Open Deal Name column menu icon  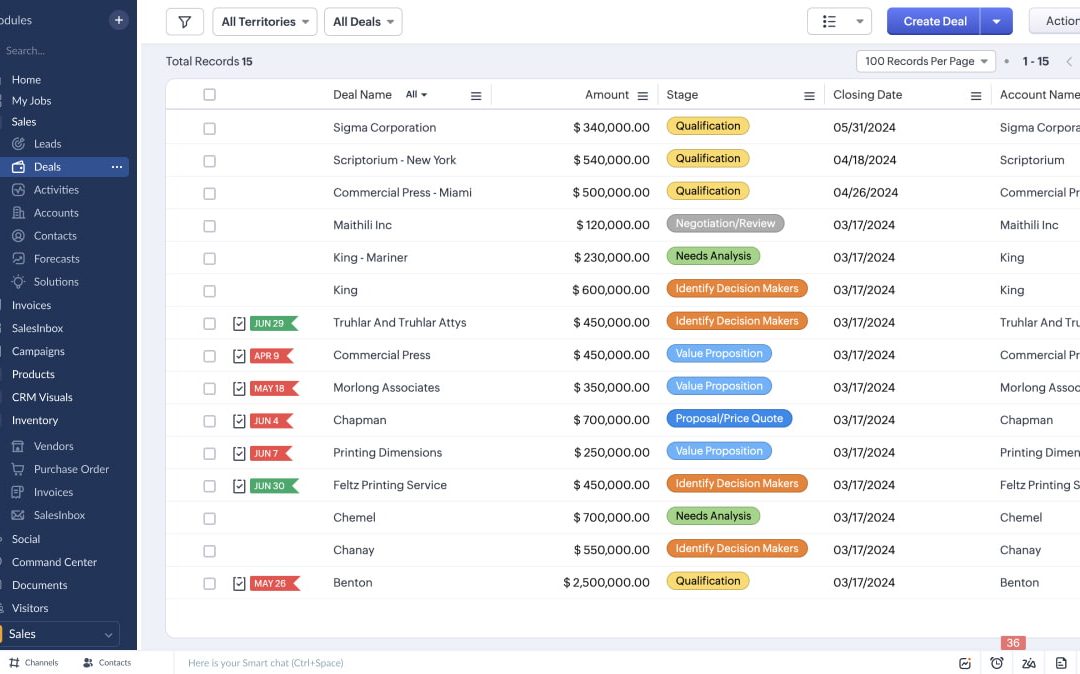tap(476, 96)
